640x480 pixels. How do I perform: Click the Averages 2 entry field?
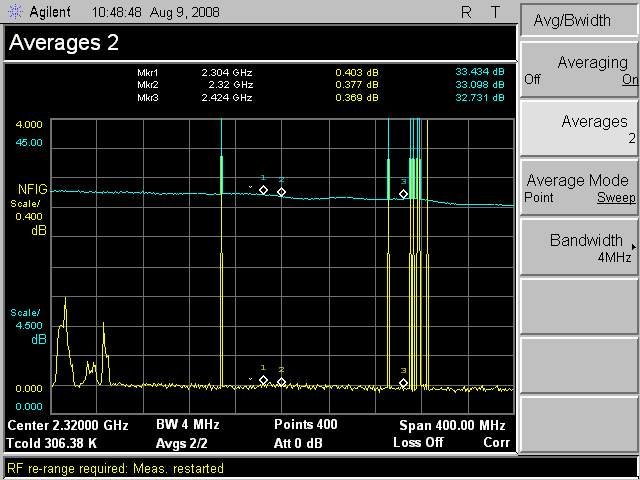[x=260, y=43]
